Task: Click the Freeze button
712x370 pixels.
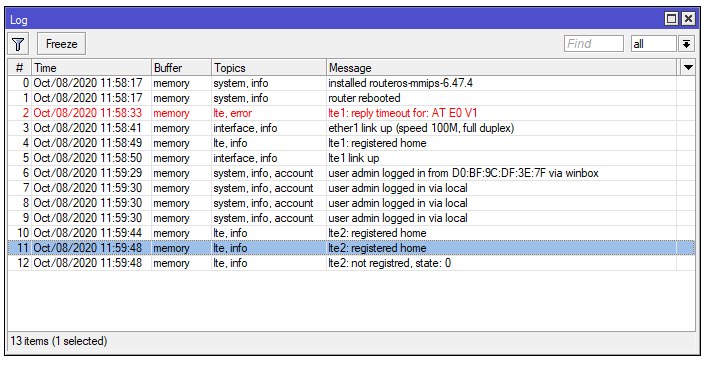Action: [61, 44]
